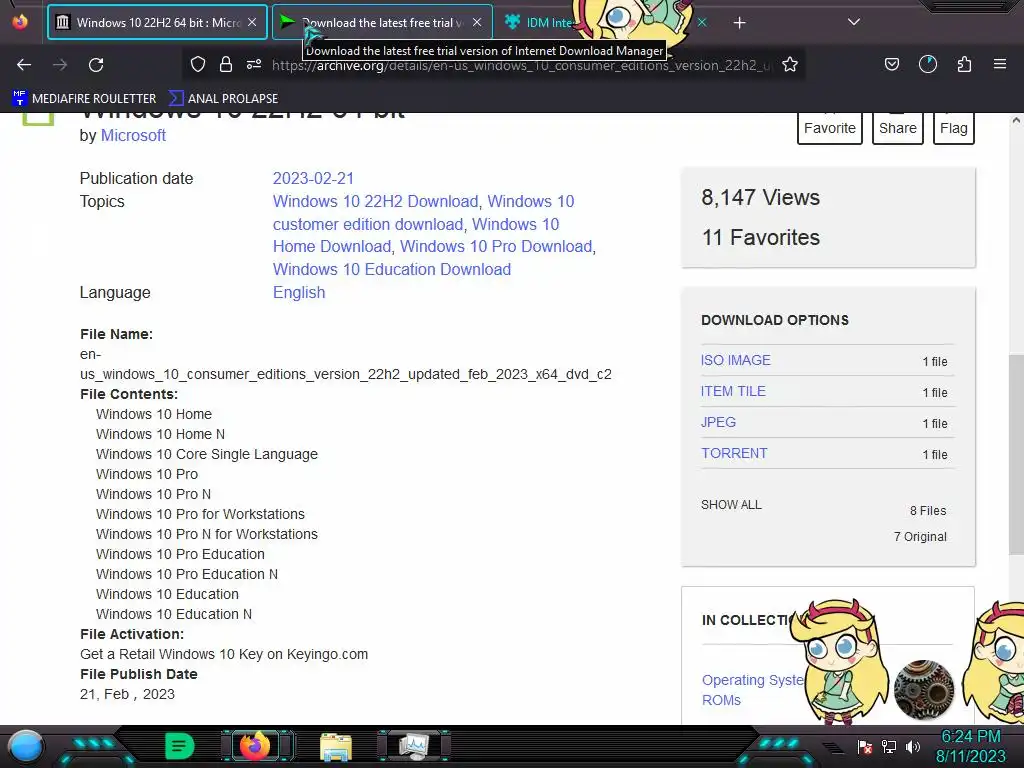The width and height of the screenshot is (1024, 768).
Task: Open the tracking protection shield icon
Action: coord(198,64)
